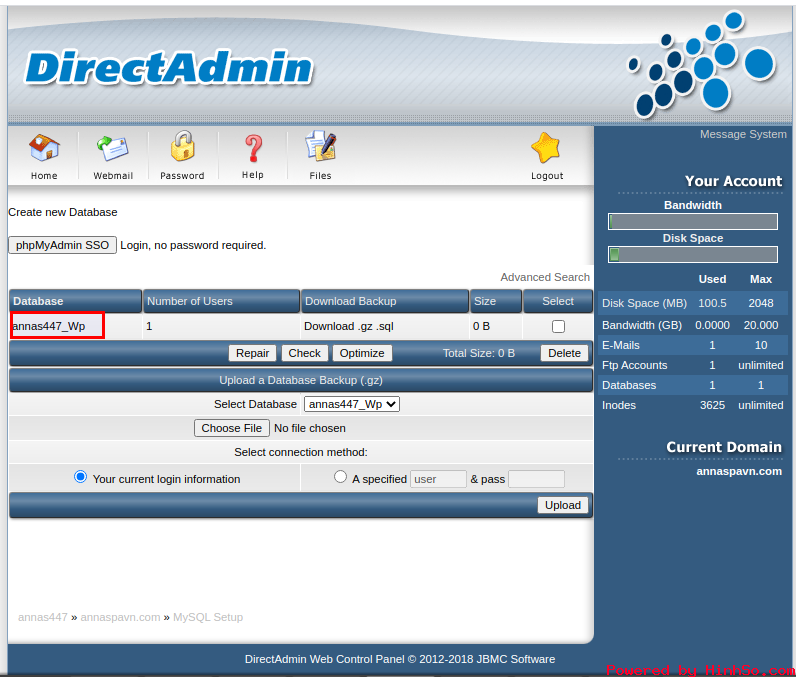Viewport: 796px width, 677px height.
Task: Open Create new Database link
Action: [62, 212]
